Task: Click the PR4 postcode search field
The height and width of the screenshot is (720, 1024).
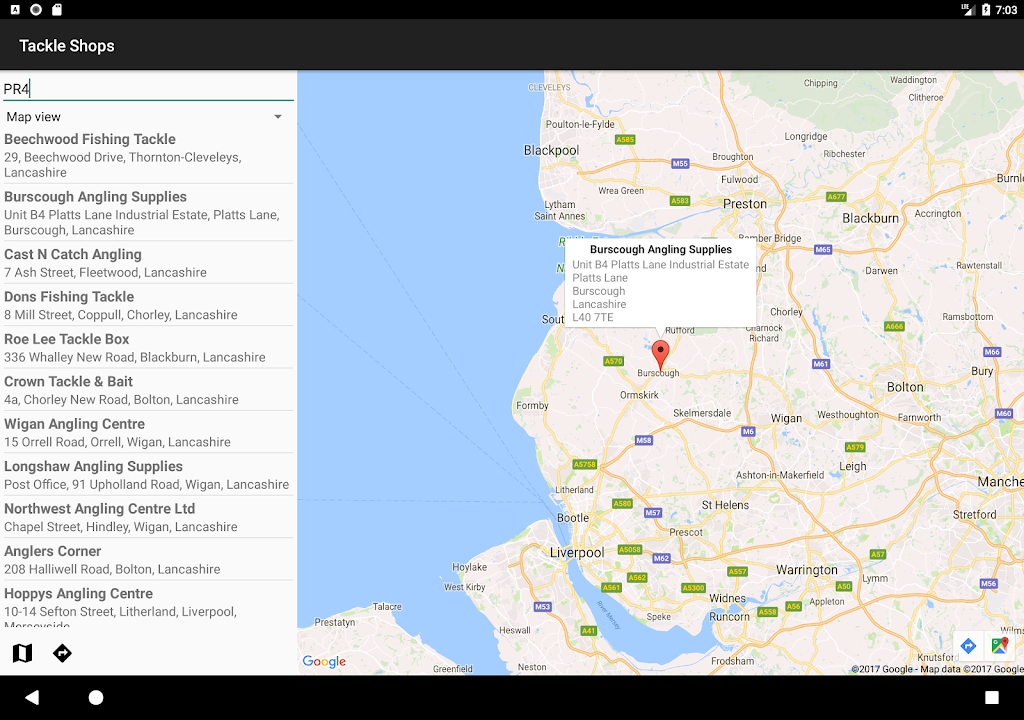Action: click(146, 89)
